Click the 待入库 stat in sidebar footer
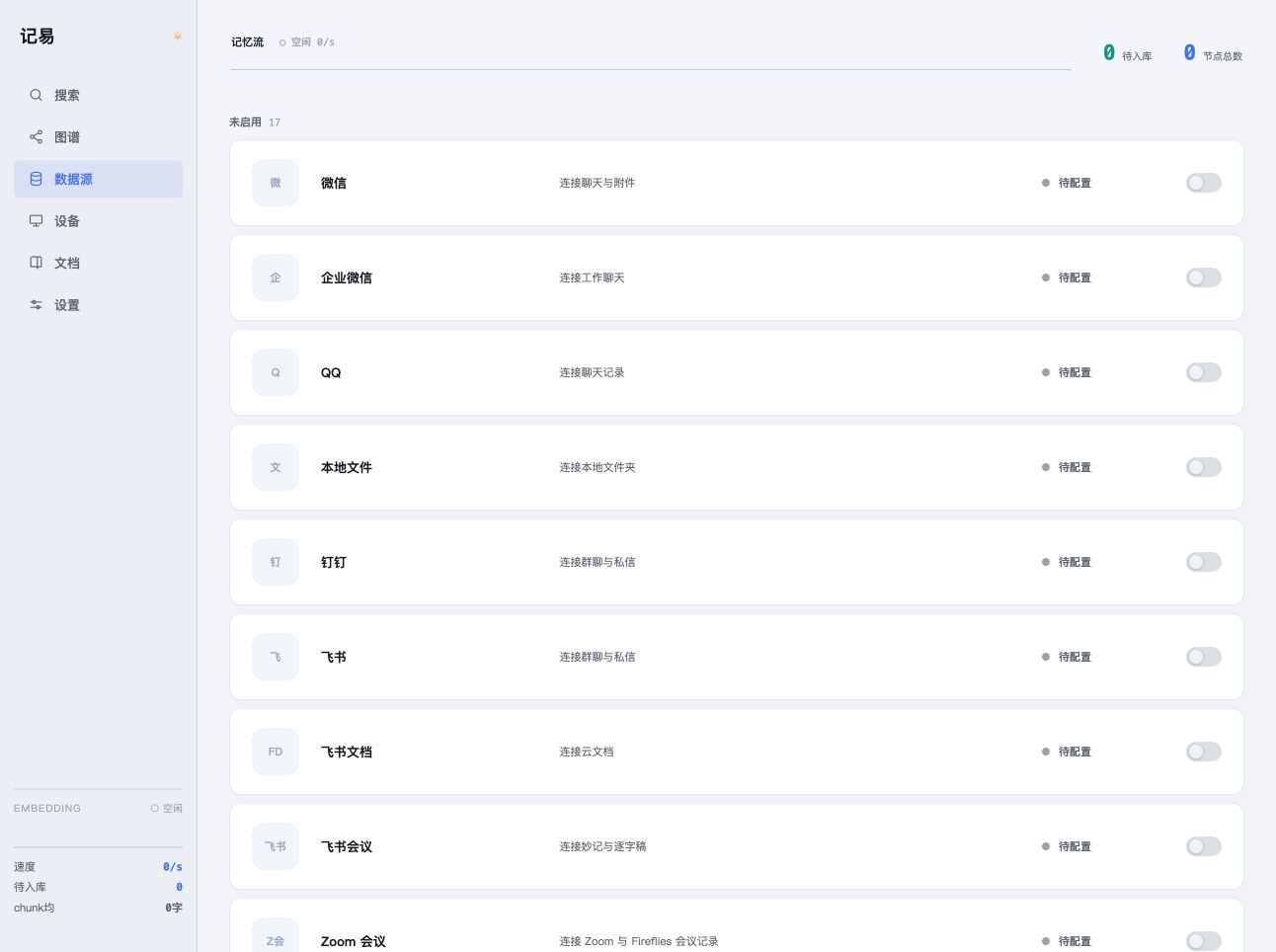Screen dimensions: 1276x952 click(x=98, y=887)
